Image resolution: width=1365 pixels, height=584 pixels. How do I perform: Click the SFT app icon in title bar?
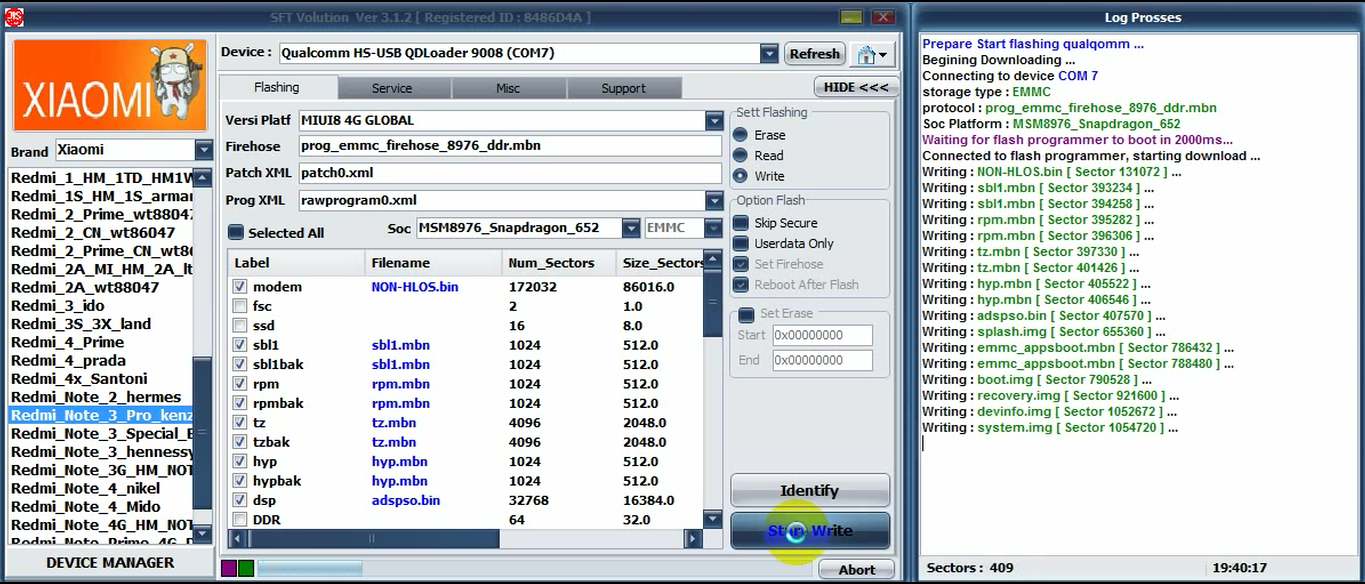point(14,17)
